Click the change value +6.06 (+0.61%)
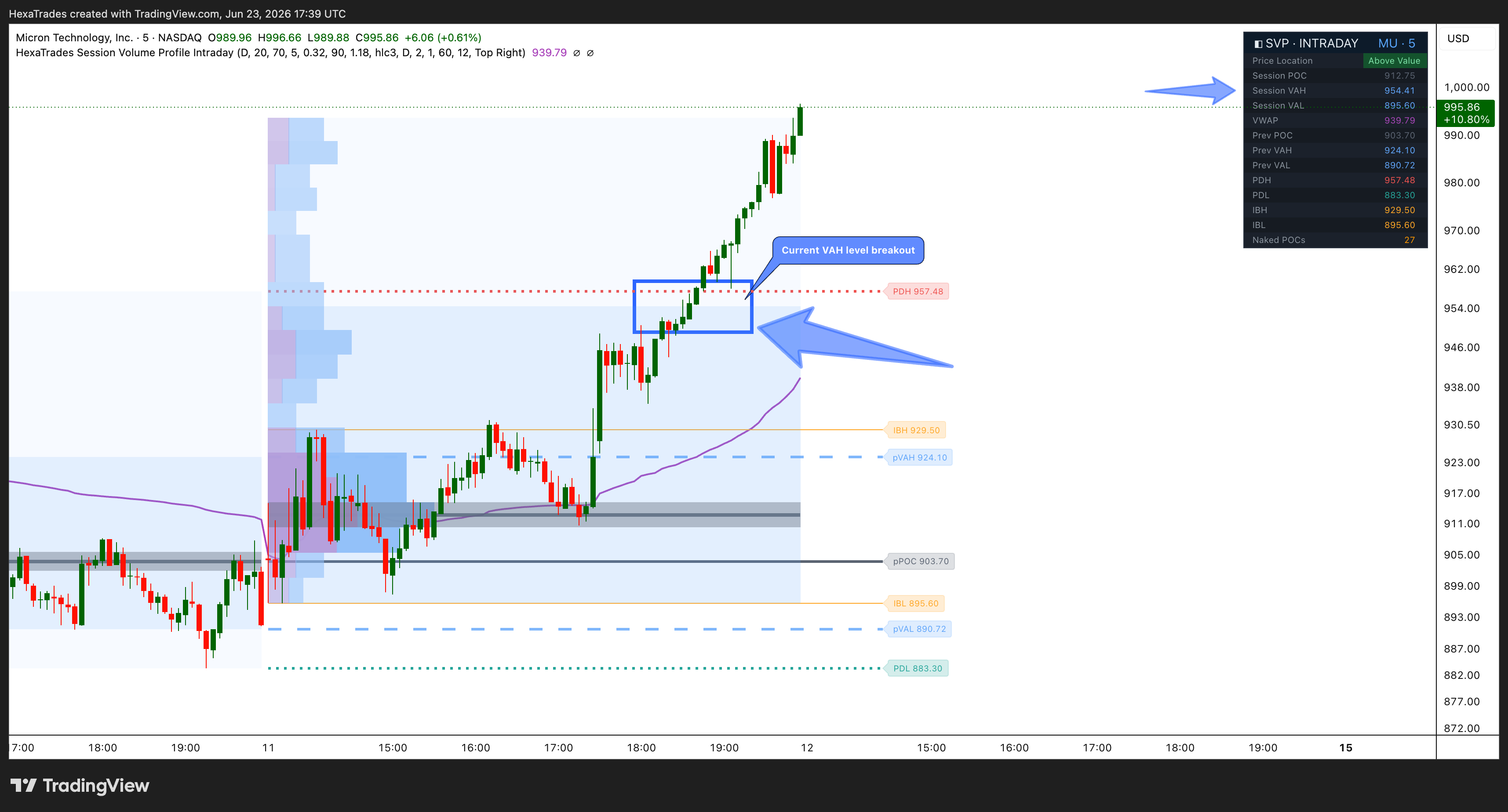Screen dimensions: 1508x812 point(443,37)
